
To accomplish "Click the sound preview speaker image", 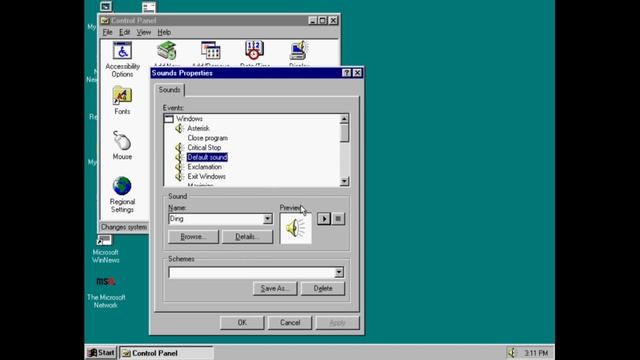I will click(296, 228).
